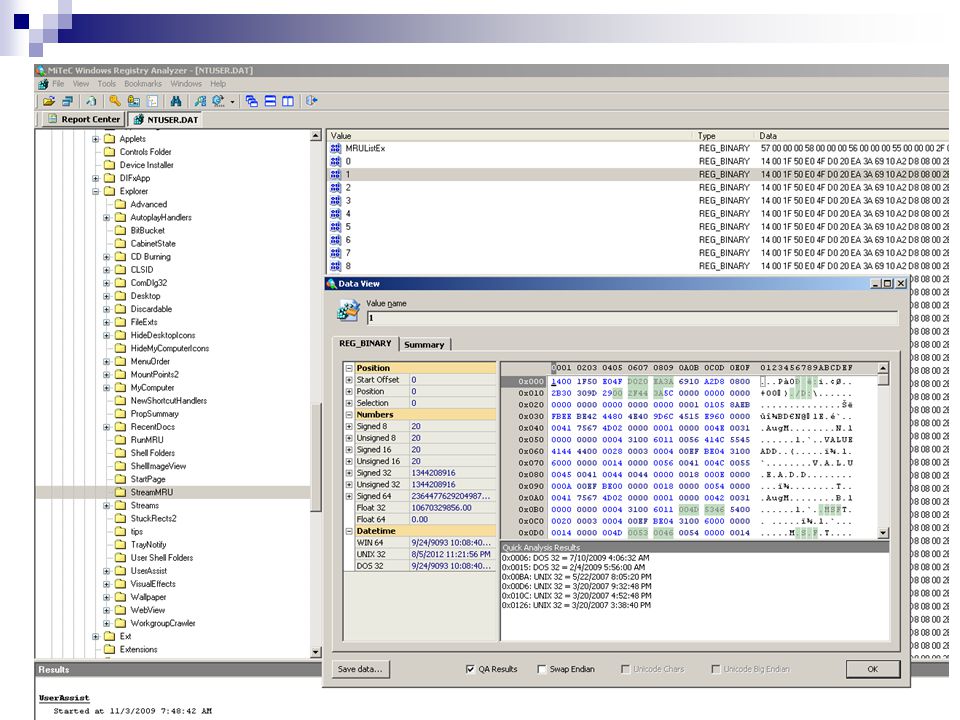Viewport: 960px width, 720px height.
Task: Expand the MountPoints2 tree node
Action: tap(107, 374)
